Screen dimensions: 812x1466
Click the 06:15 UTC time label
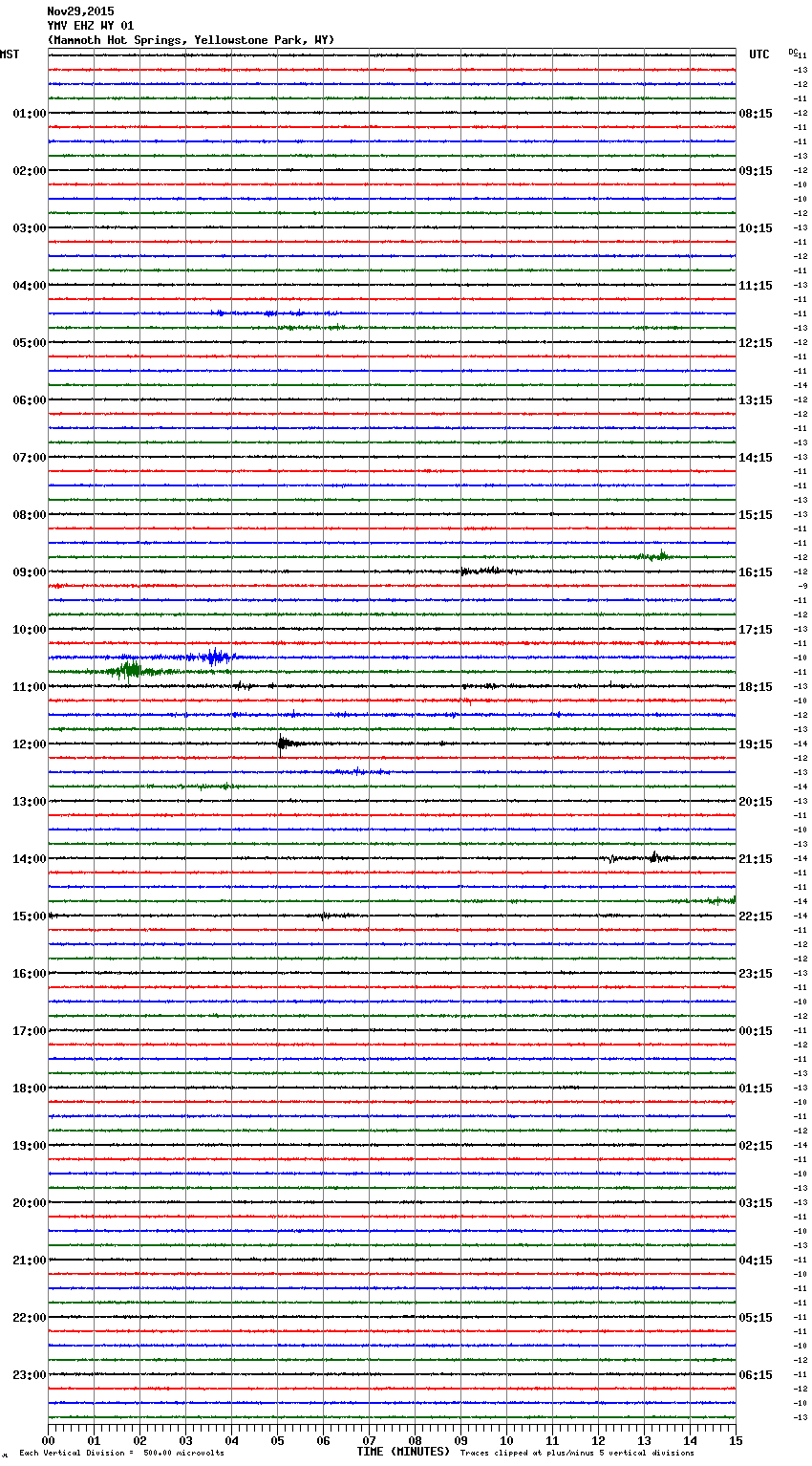(756, 1375)
